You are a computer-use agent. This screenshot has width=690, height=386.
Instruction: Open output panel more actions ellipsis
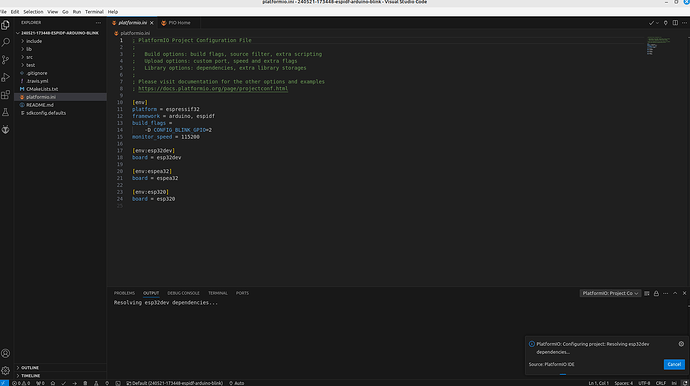665,293
